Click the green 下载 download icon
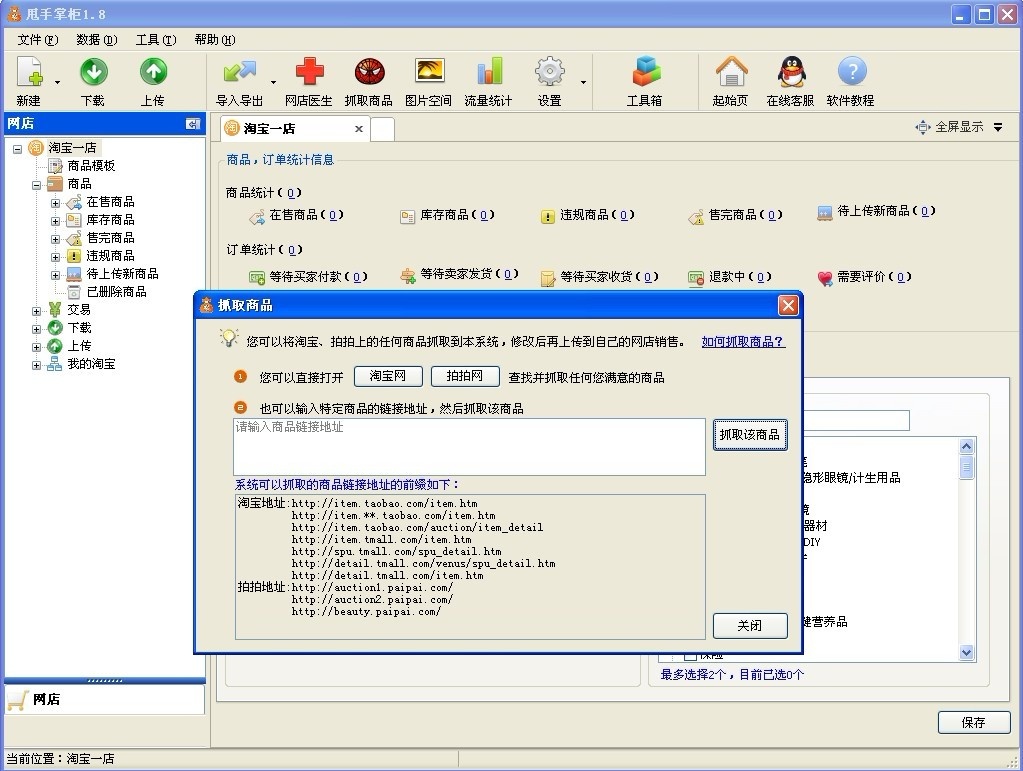 tap(93, 71)
